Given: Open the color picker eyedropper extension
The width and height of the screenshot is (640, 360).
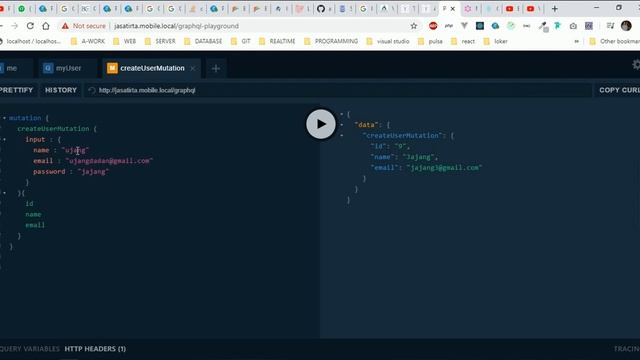Looking at the screenshot, I should click(x=542, y=27).
